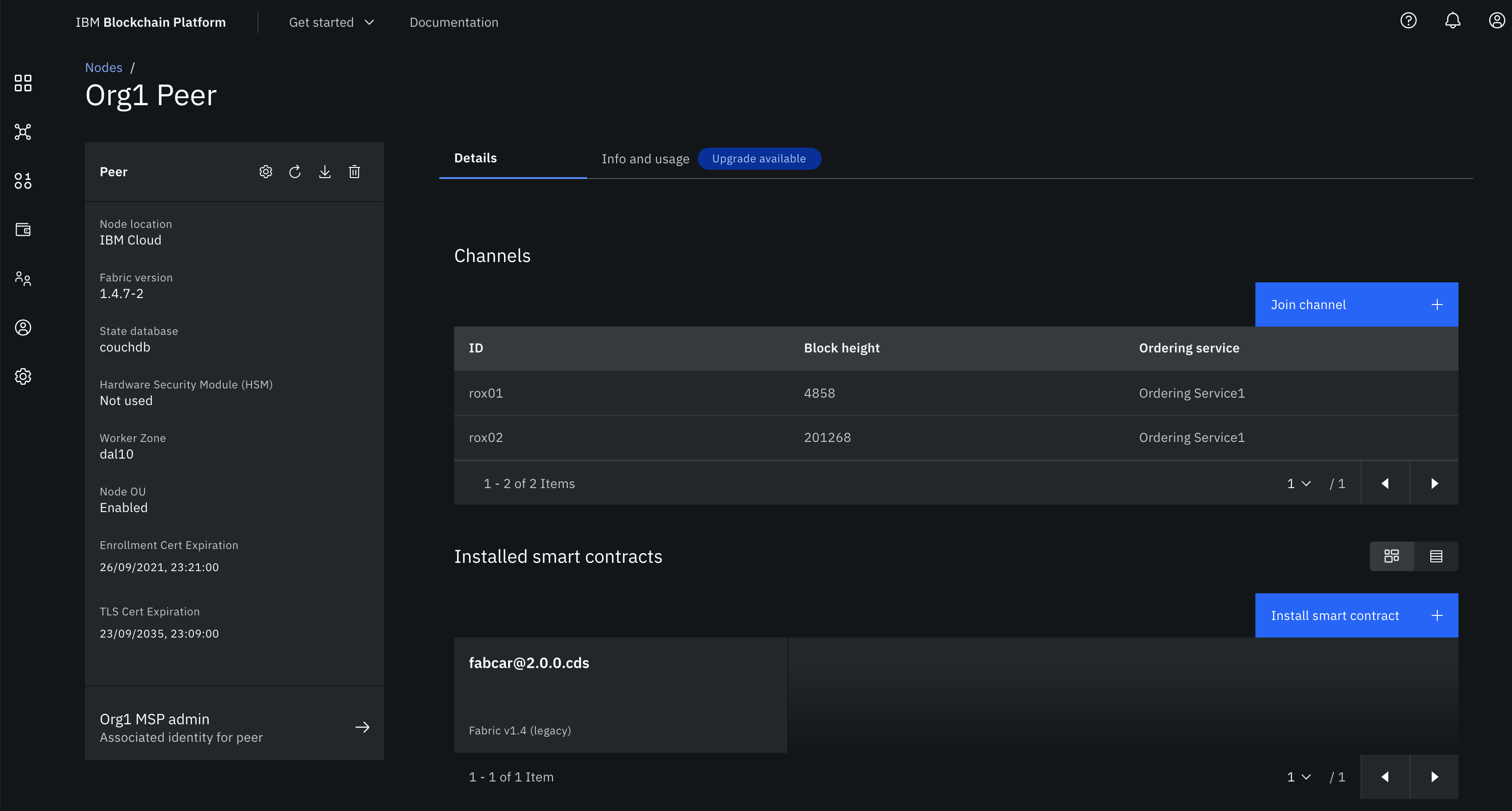Open channels page number dropdown
The height and width of the screenshot is (811, 1512).
tap(1298, 483)
